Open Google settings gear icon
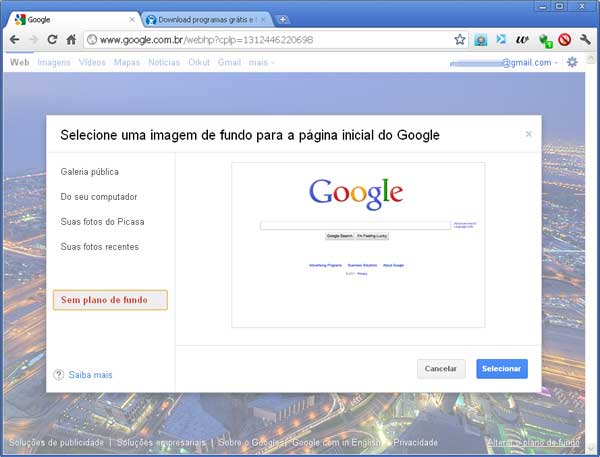 click(572, 62)
